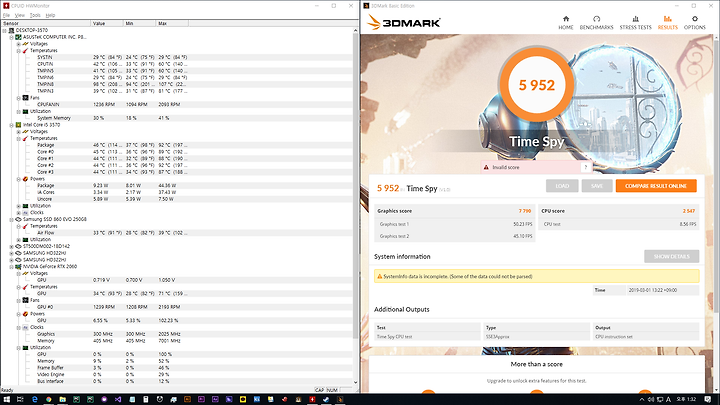The height and width of the screenshot is (405, 720).
Task: Click the IME language indicator A
Action: [x=668, y=399]
